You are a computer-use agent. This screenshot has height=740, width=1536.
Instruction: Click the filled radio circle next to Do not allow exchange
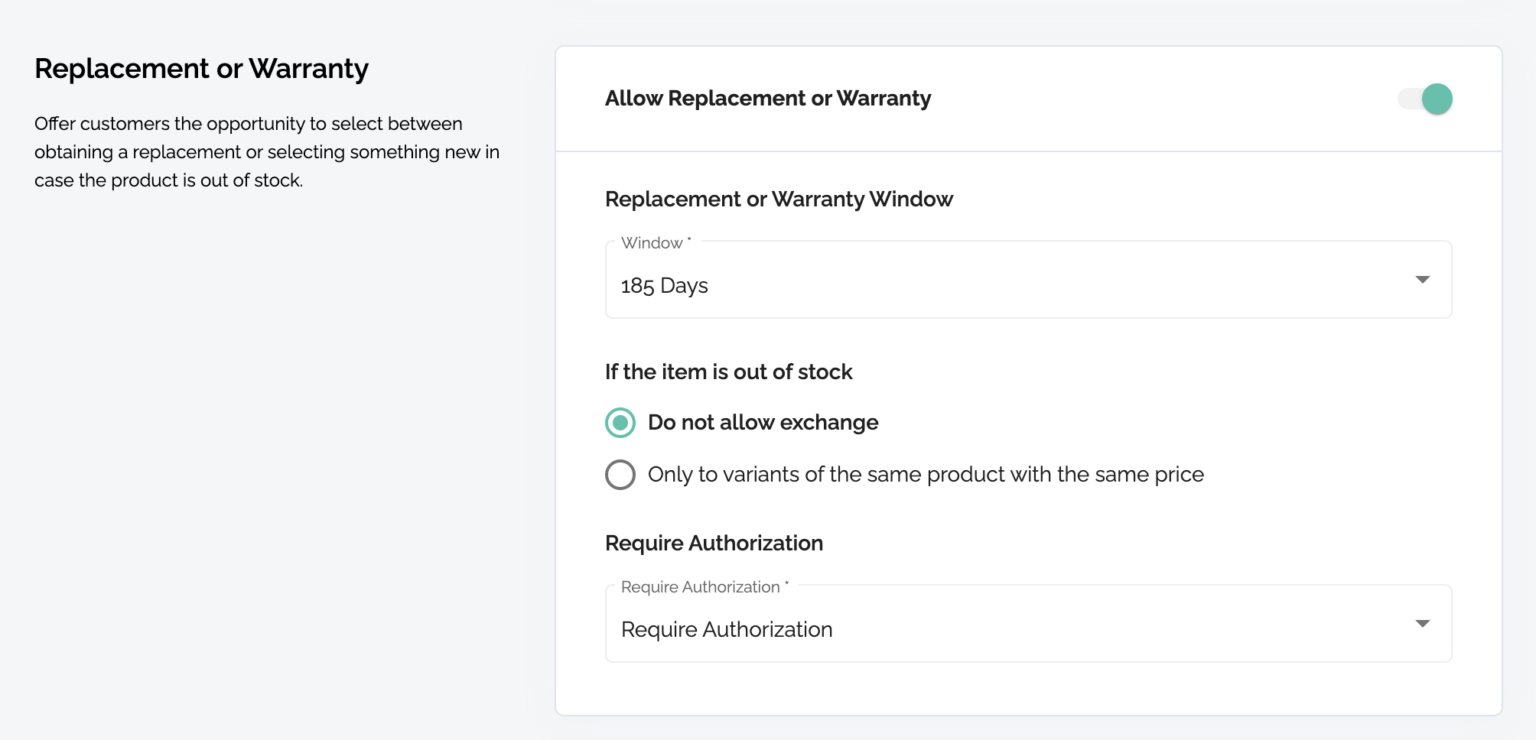pyautogui.click(x=620, y=422)
